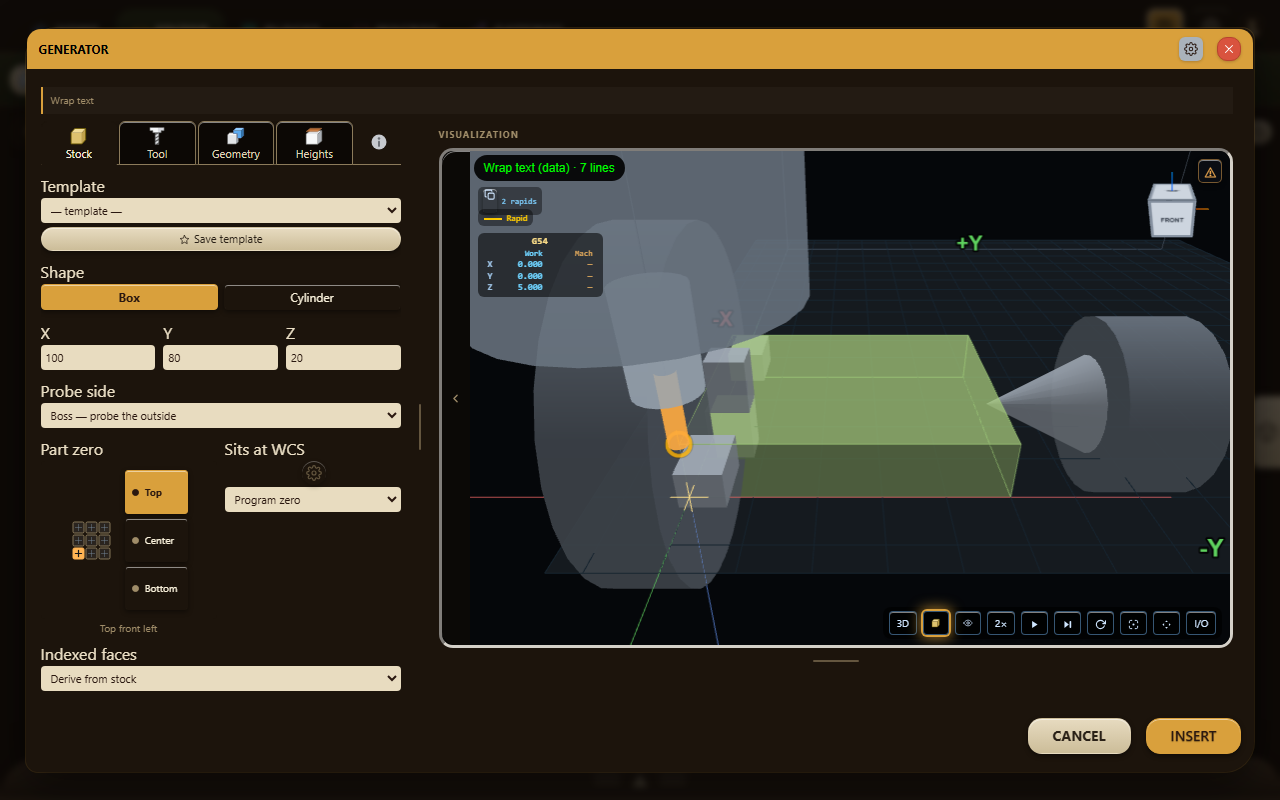This screenshot has height=800, width=1280.
Task: Select Center part zero option
Action: (156, 540)
